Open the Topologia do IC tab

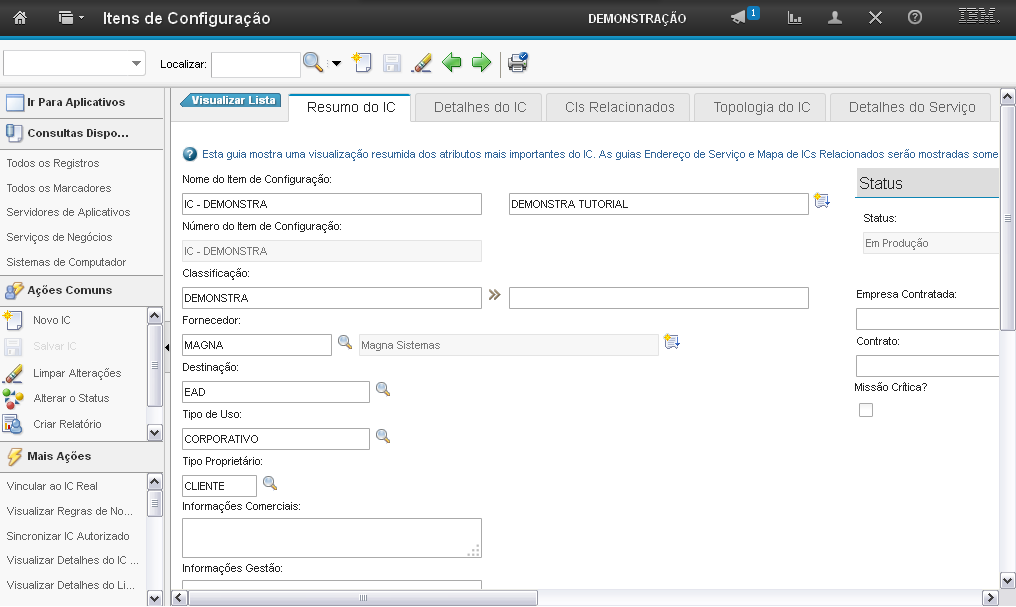click(761, 107)
